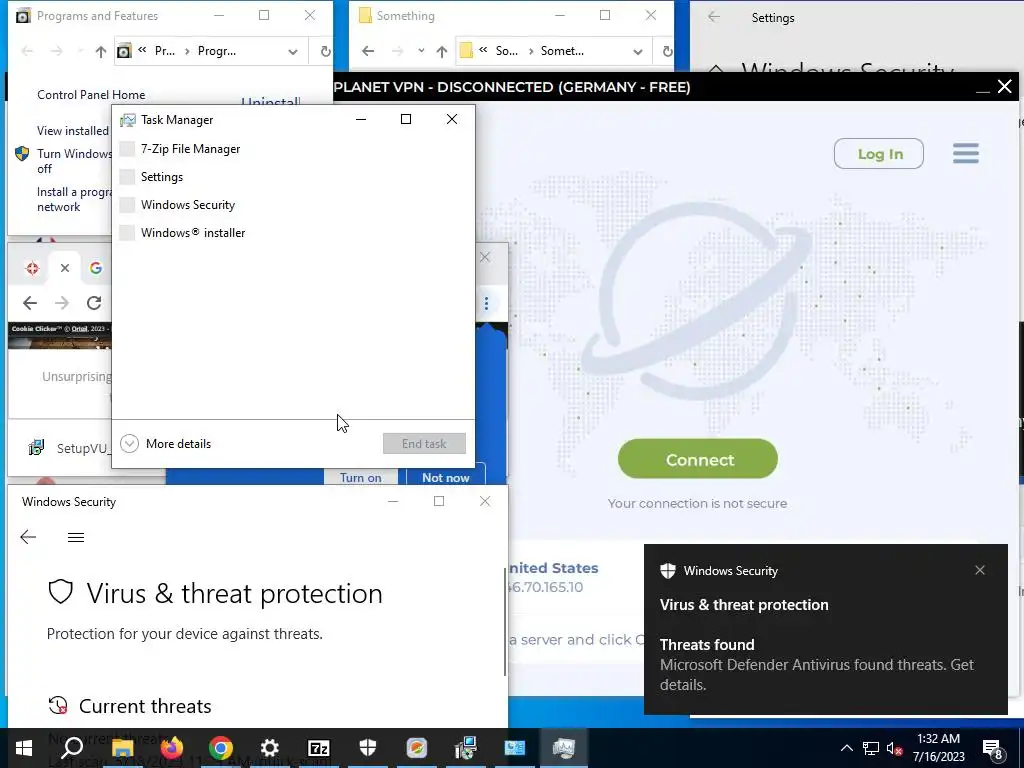Click View installed updates link
The height and width of the screenshot is (768, 1024).
click(x=72, y=131)
